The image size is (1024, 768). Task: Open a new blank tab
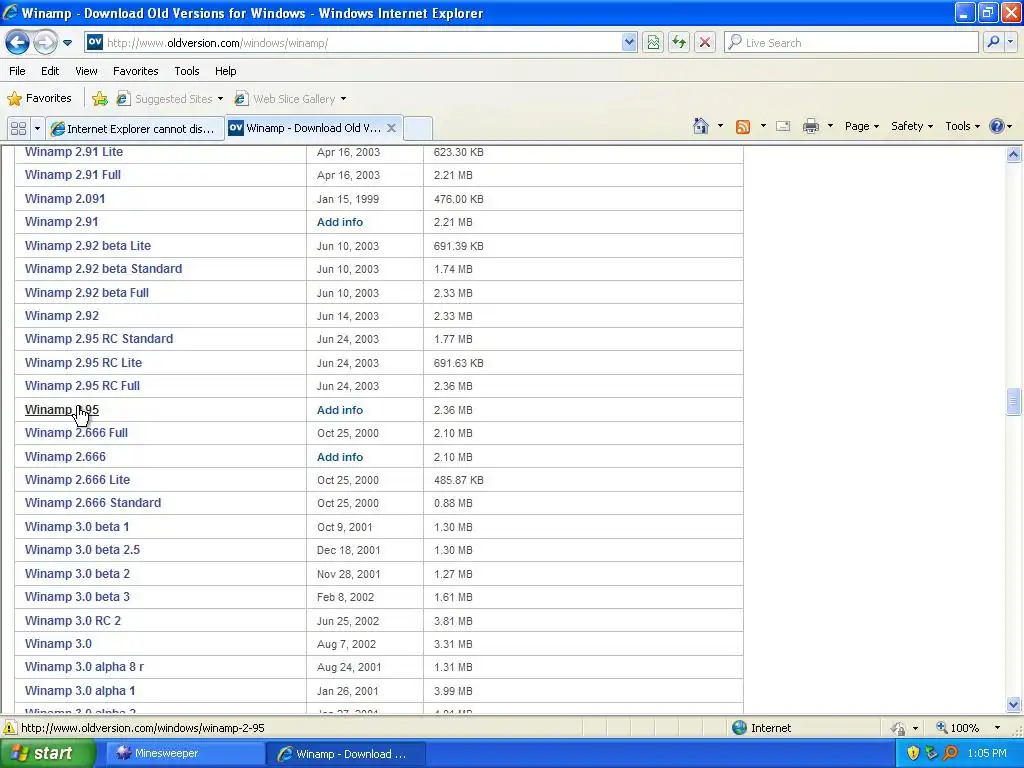418,128
